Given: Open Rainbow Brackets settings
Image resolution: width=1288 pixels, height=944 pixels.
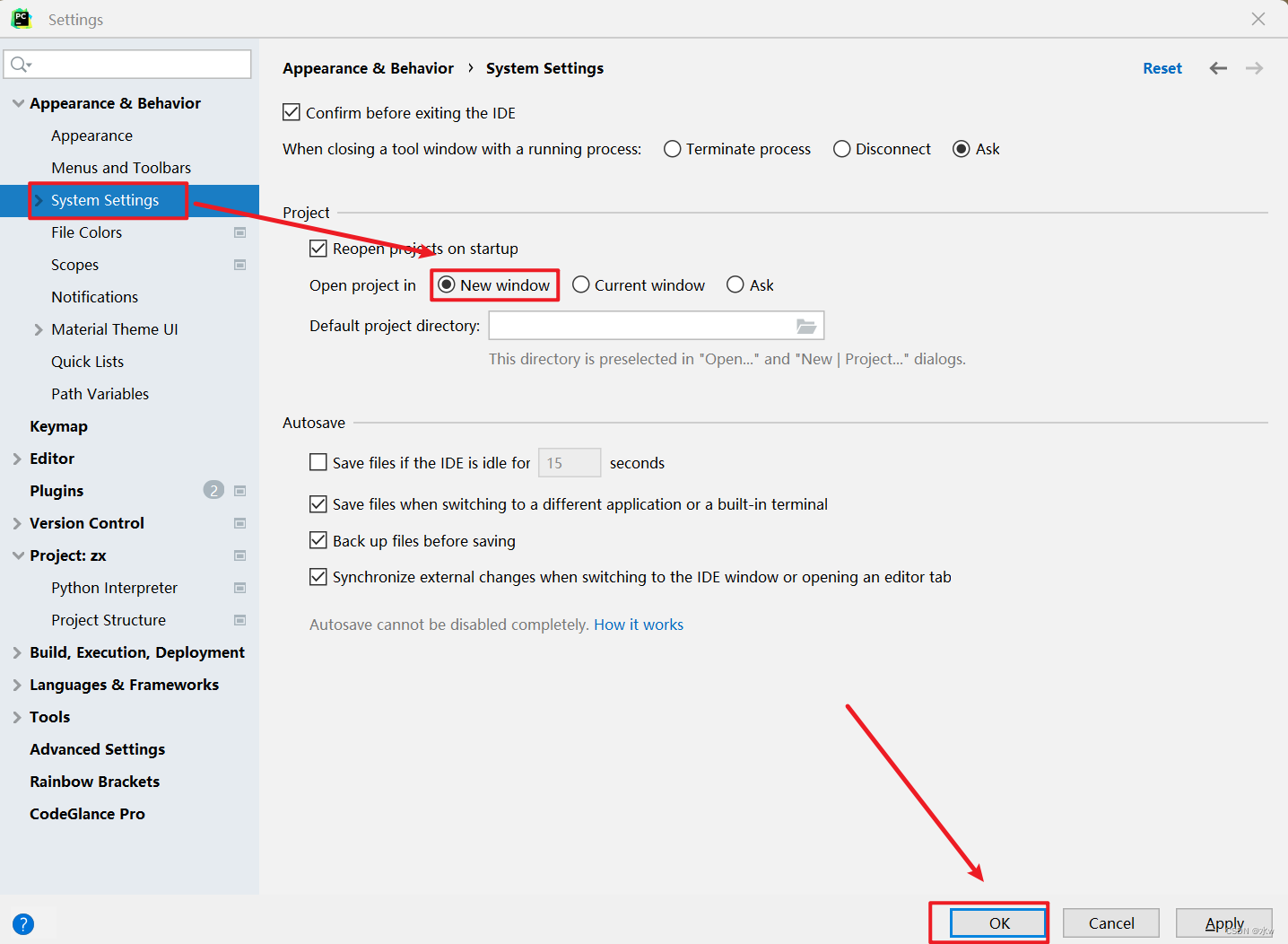Looking at the screenshot, I should 94,782.
